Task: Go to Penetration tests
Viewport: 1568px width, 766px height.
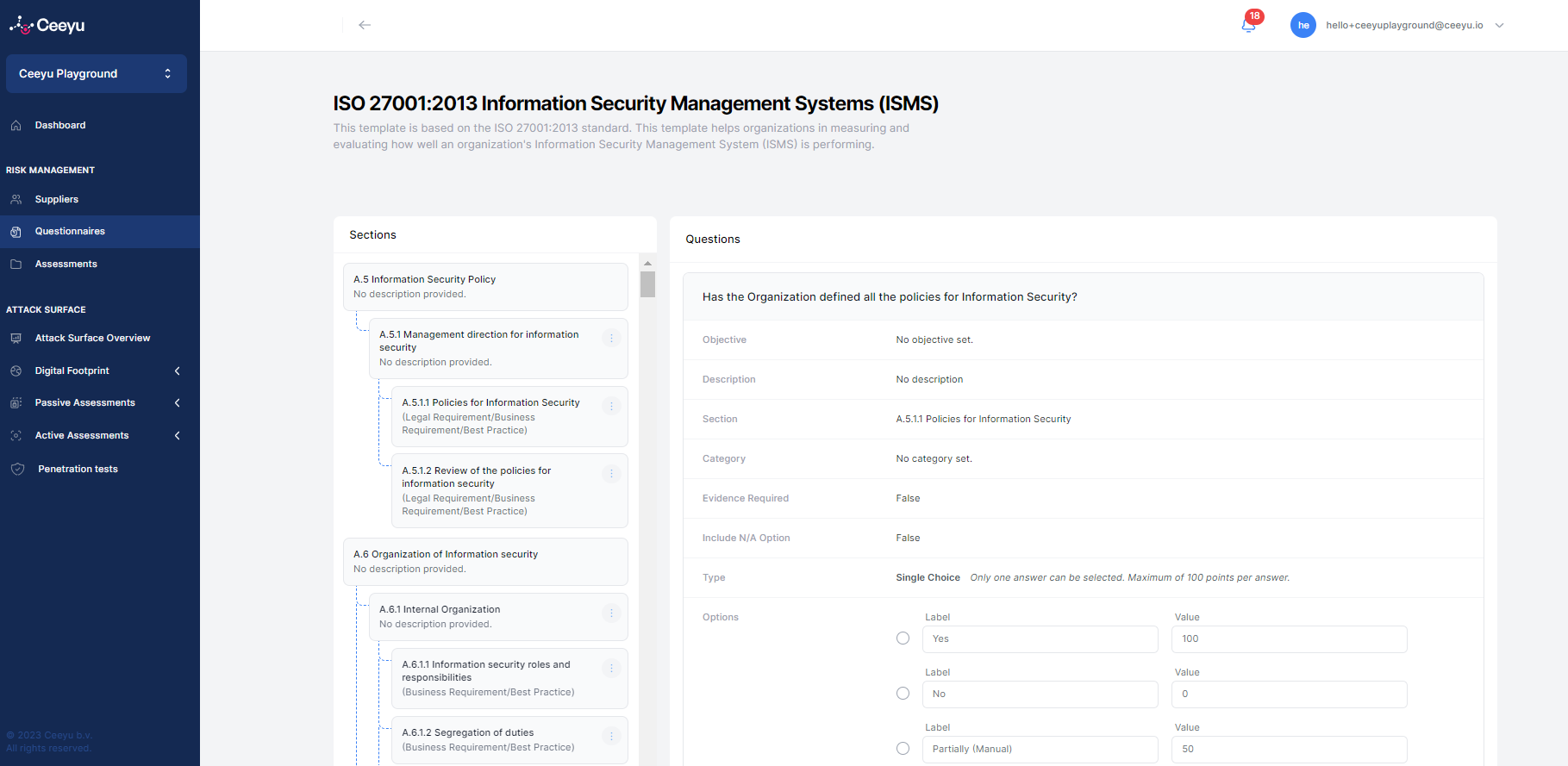Action: [78, 469]
